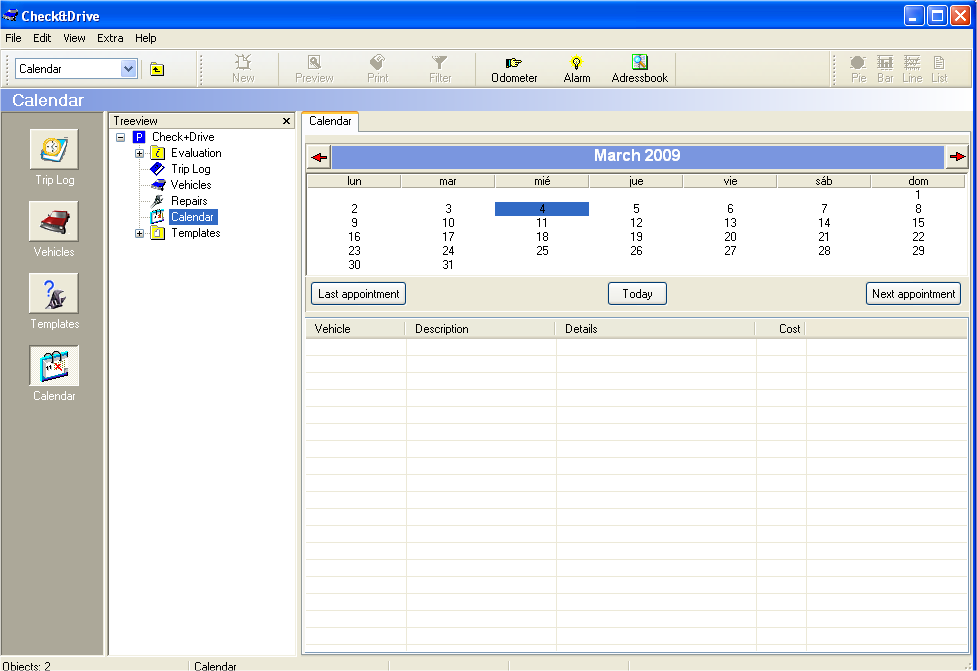This screenshot has height=671, width=977.
Task: Click the Details column header
Action: coord(655,328)
